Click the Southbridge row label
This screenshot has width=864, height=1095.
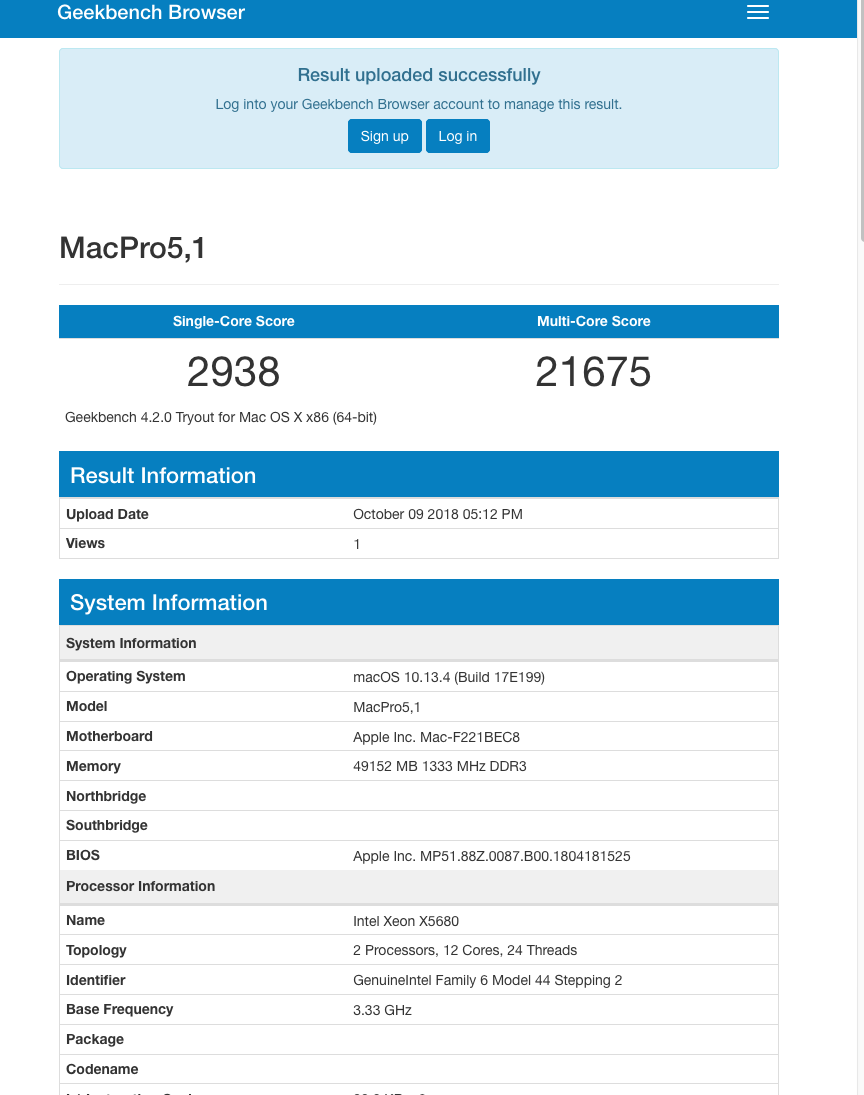pos(107,825)
